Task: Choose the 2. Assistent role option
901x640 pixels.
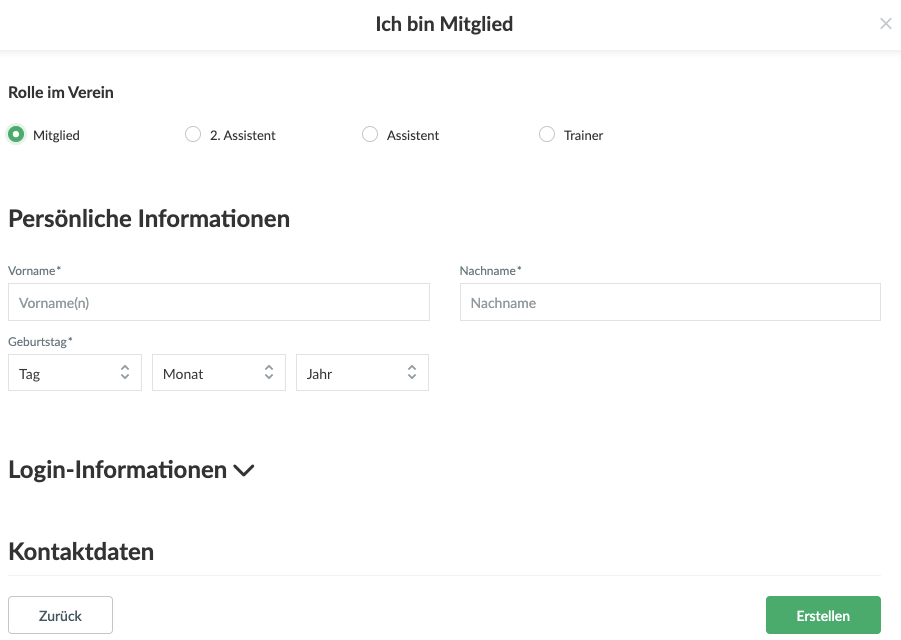Action: click(x=193, y=135)
